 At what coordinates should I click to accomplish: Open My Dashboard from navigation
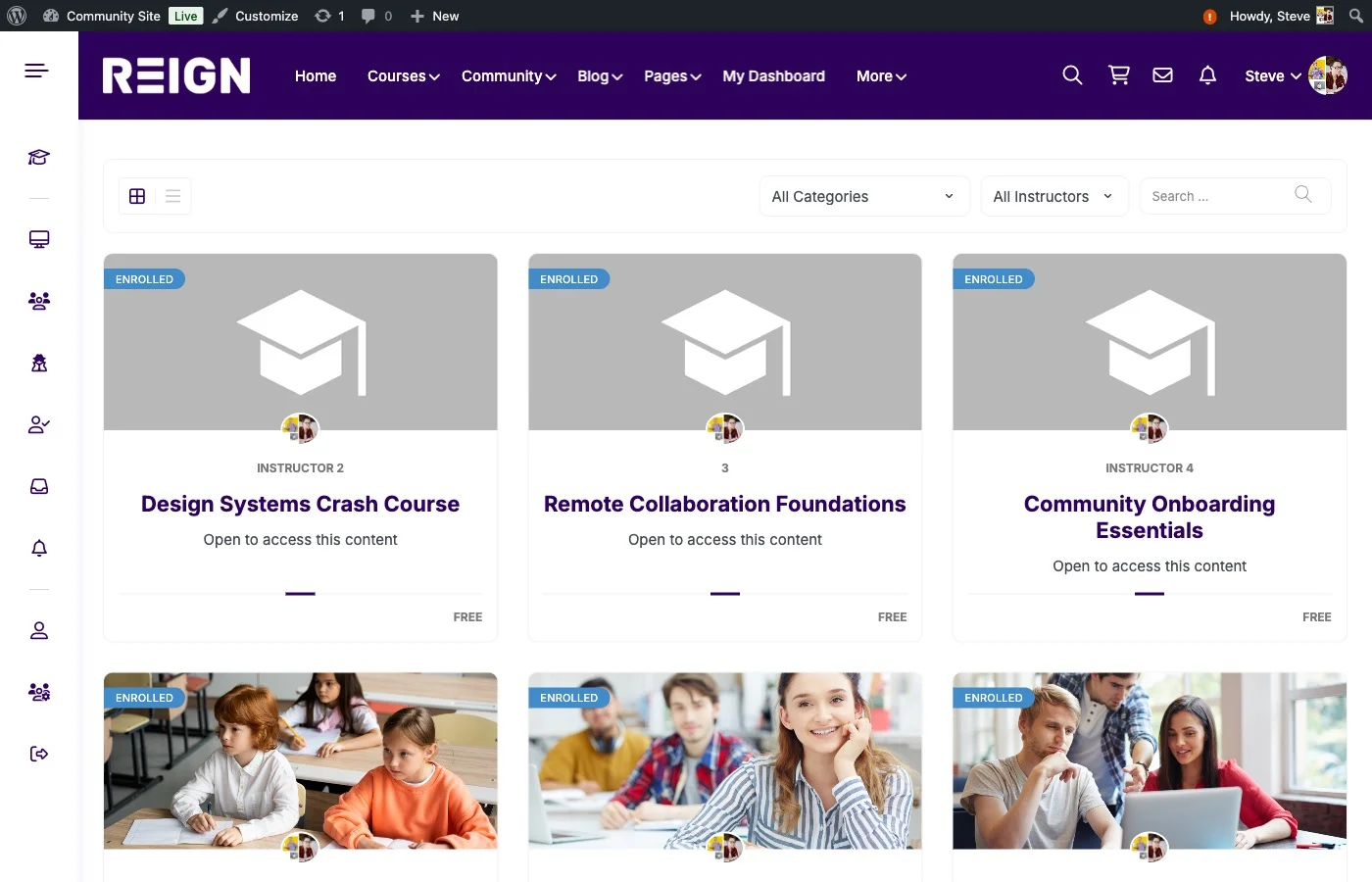click(x=773, y=75)
